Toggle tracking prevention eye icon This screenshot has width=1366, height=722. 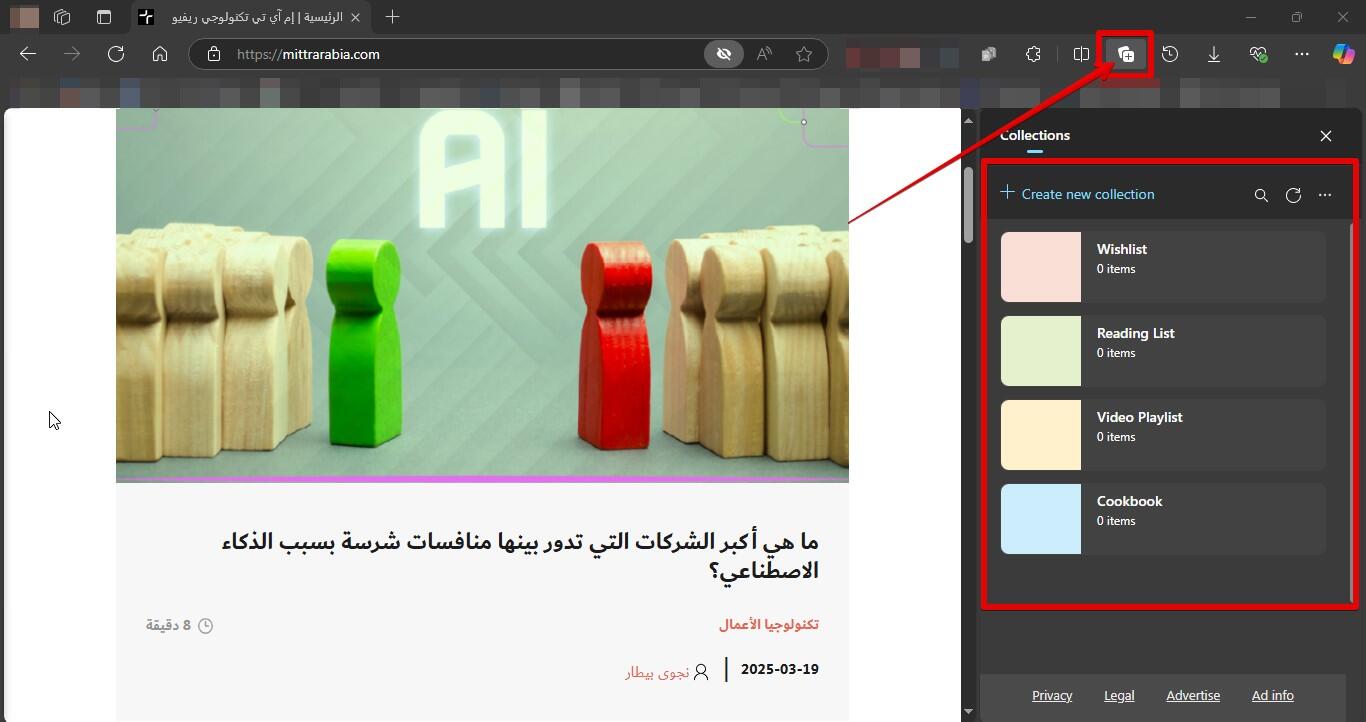point(724,54)
